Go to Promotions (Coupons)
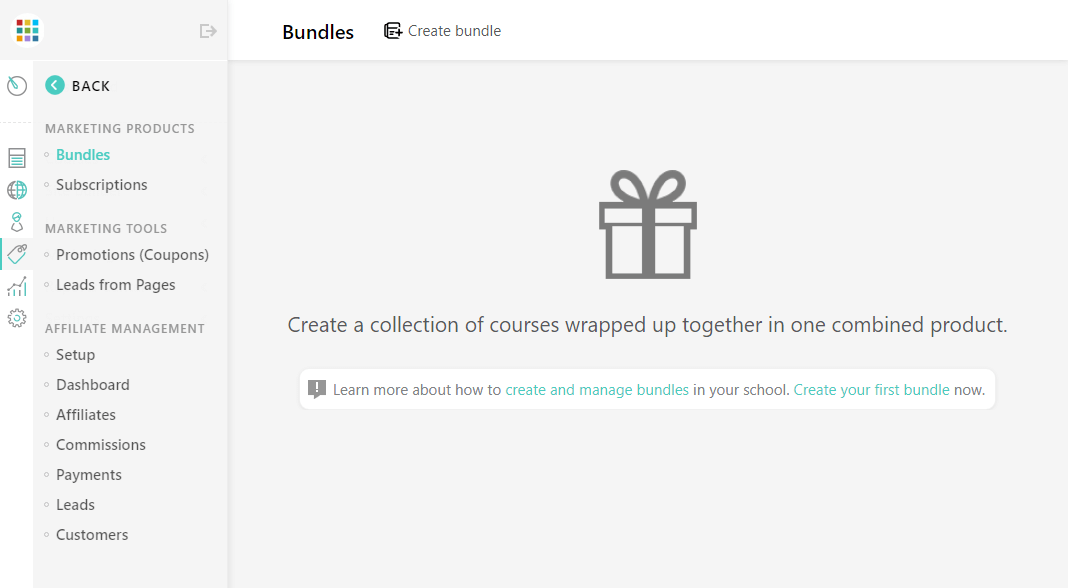Viewport: 1068px width, 588px height. click(x=132, y=255)
